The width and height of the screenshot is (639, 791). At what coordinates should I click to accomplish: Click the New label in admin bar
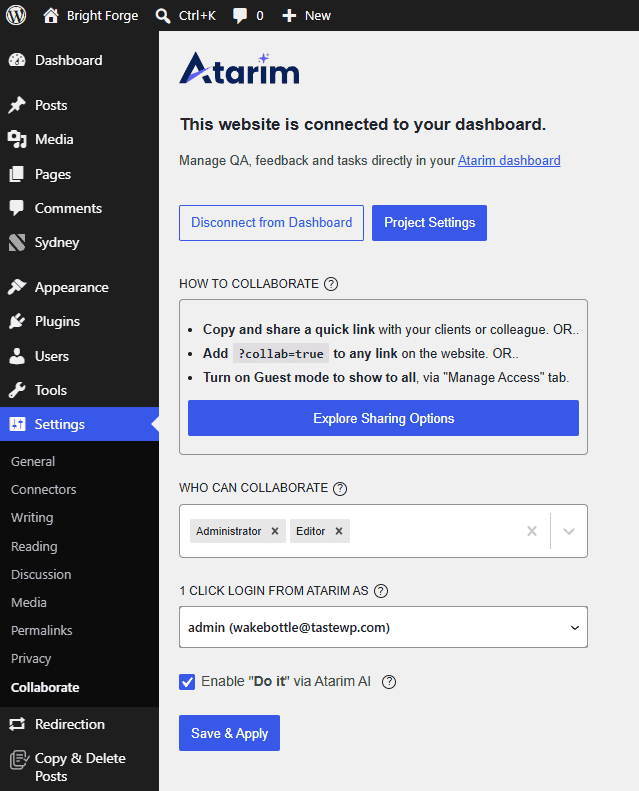[x=318, y=16]
